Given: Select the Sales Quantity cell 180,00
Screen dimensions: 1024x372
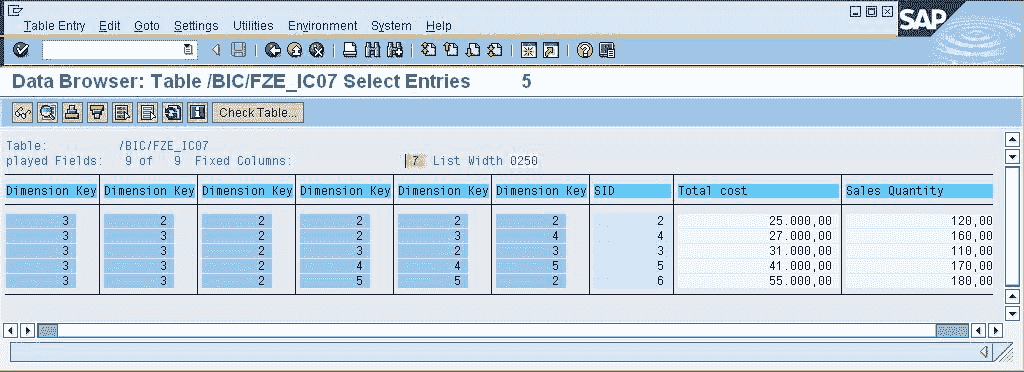Looking at the screenshot, I should (x=920, y=281).
